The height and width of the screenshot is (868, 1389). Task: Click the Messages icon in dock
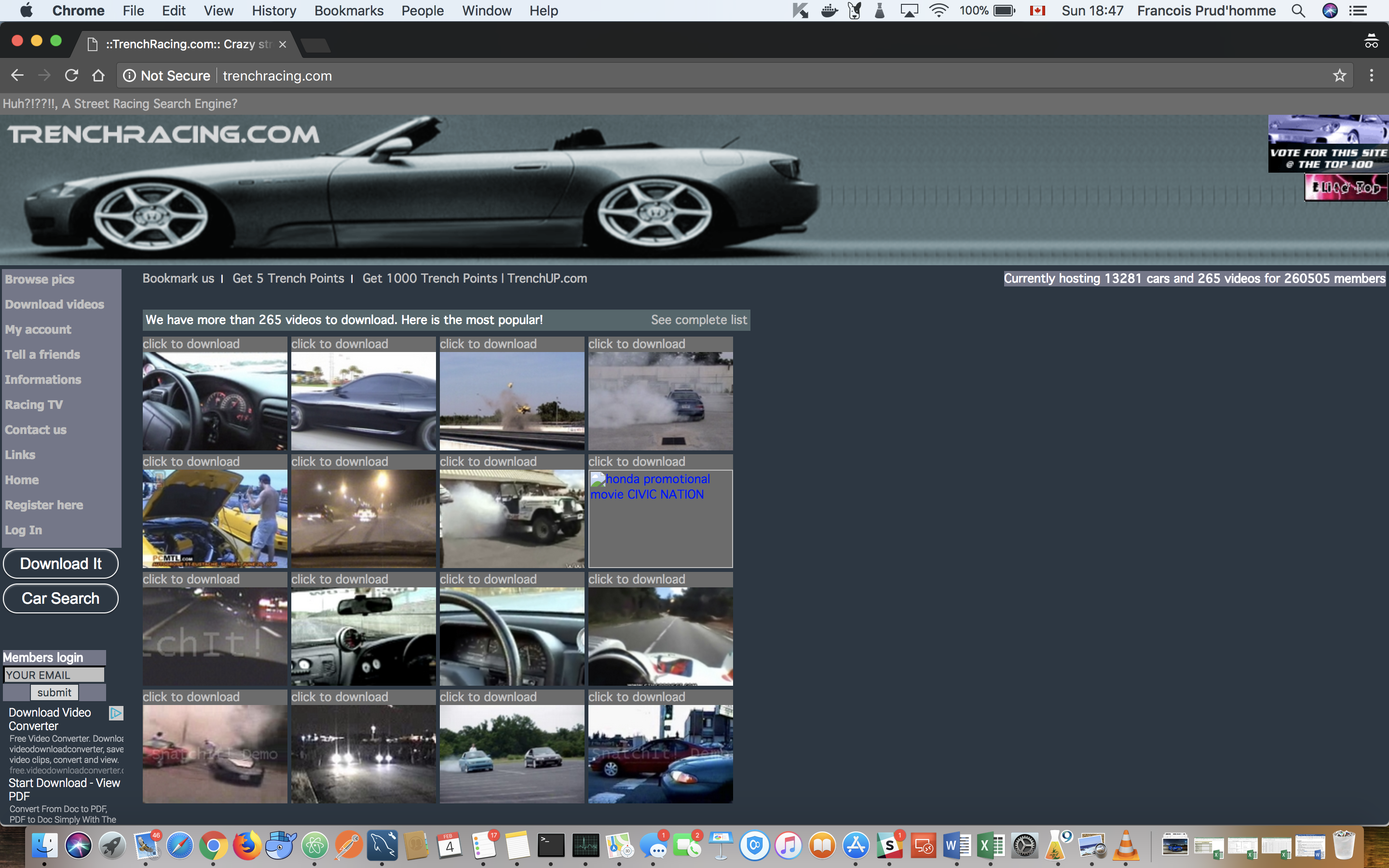click(654, 845)
